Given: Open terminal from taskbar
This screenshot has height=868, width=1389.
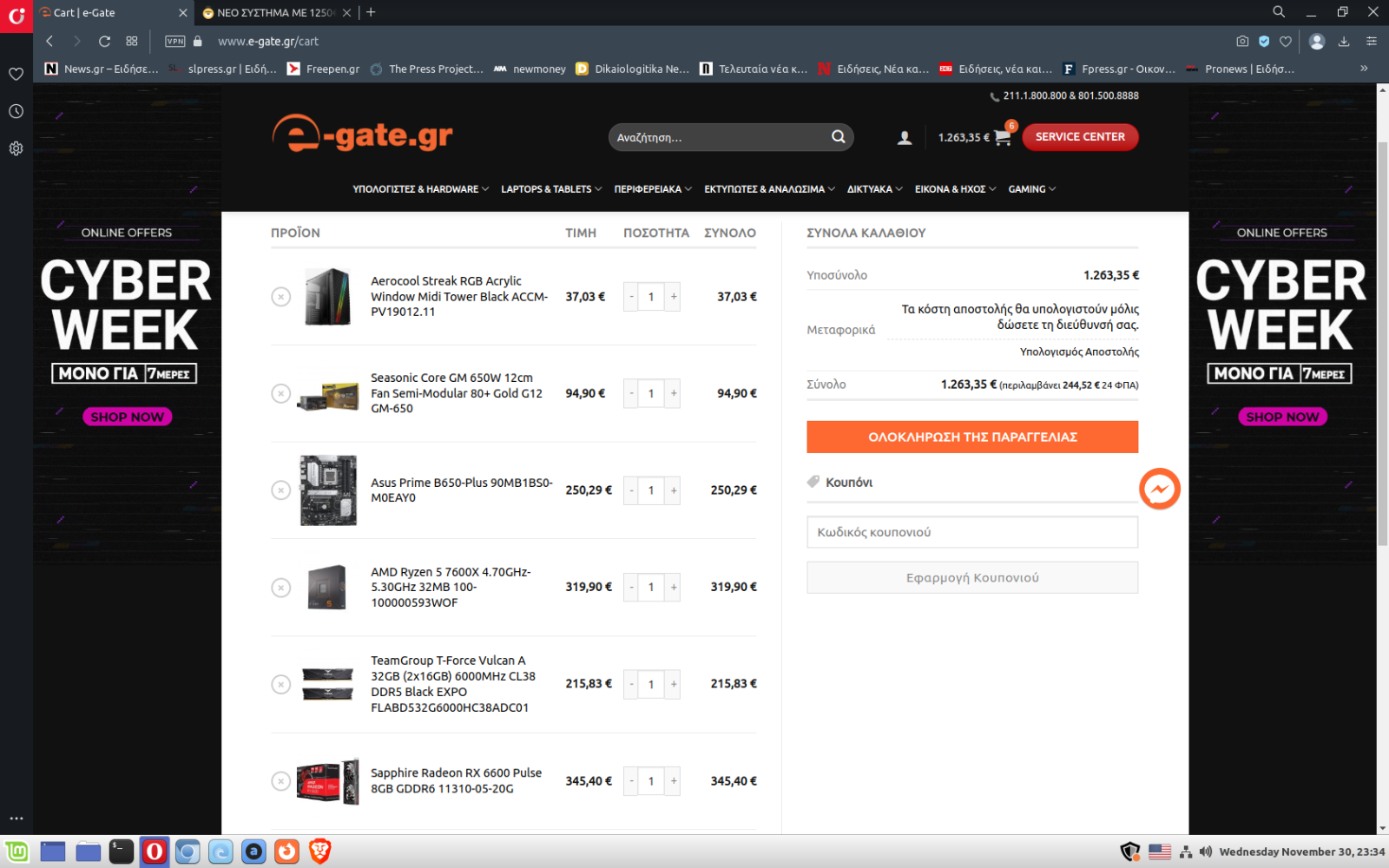Looking at the screenshot, I should [x=122, y=852].
